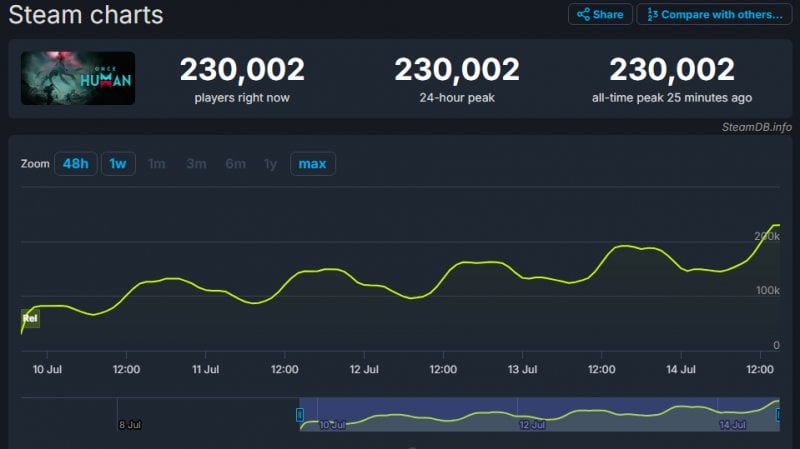Click the highlighted navigator range area
The width and height of the screenshot is (800, 449).
pyautogui.click(x=540, y=414)
